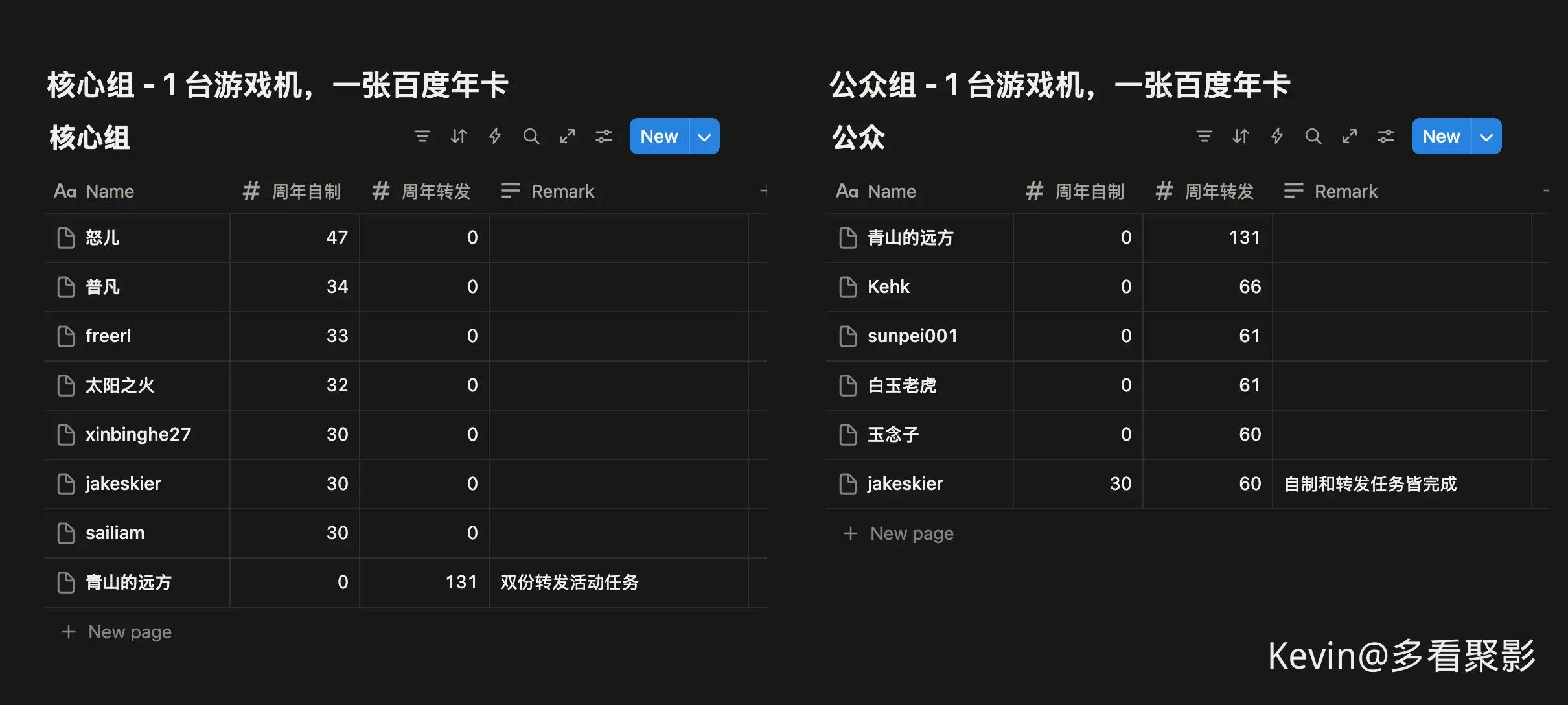This screenshot has width=1568, height=705.
Task: Open view settings for 公众 table
Action: (x=1386, y=136)
